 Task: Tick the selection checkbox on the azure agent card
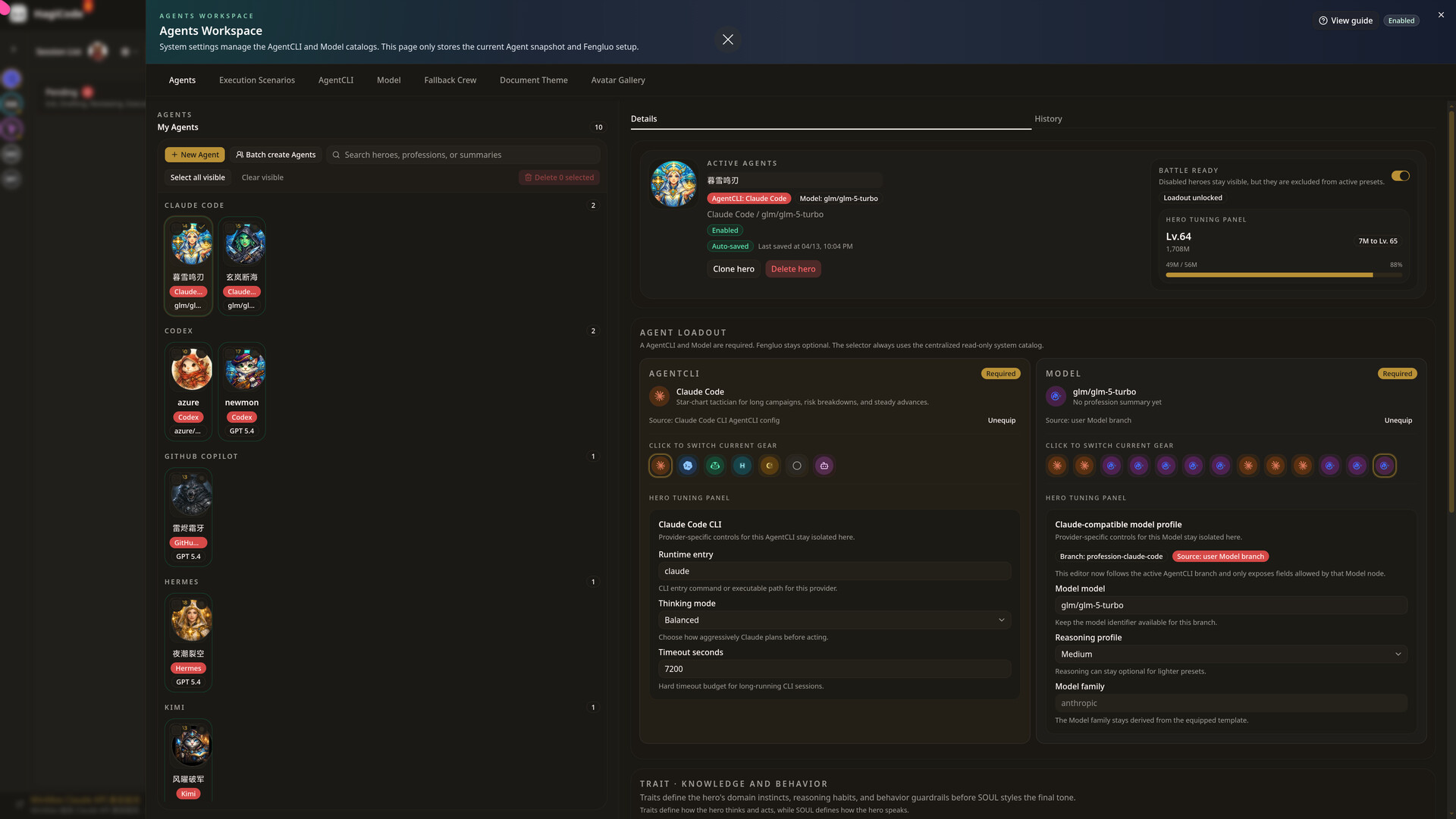click(177, 353)
